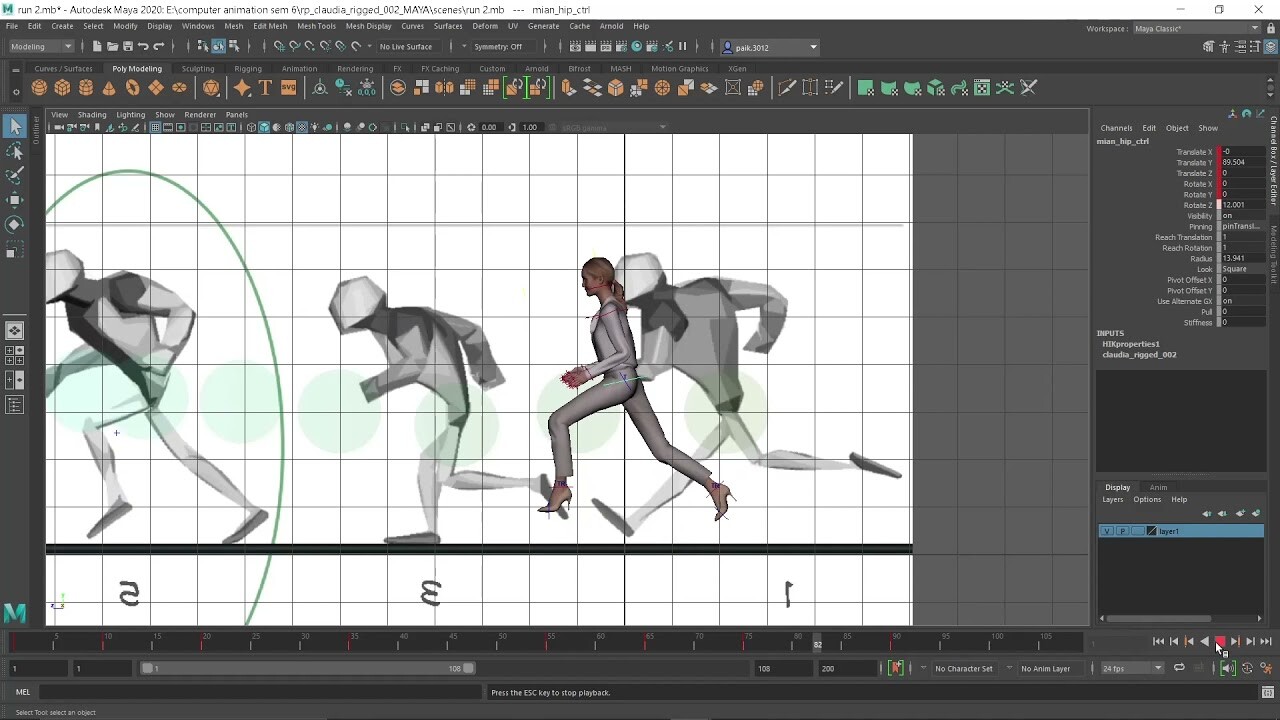Click the polygon cube shelf icon

[62, 88]
